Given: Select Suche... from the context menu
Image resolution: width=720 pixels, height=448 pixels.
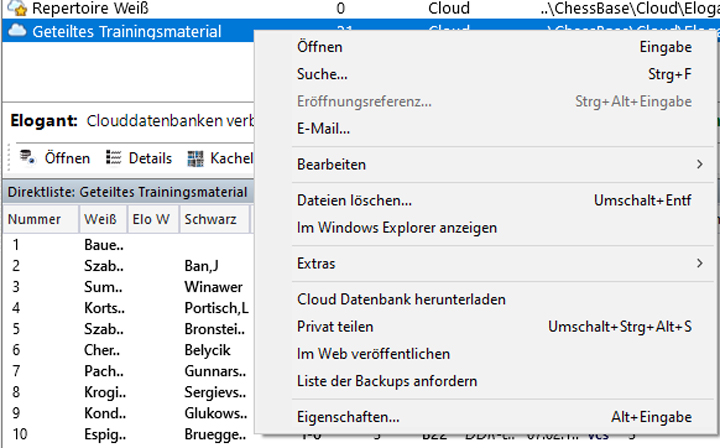Looking at the screenshot, I should 322,74.
